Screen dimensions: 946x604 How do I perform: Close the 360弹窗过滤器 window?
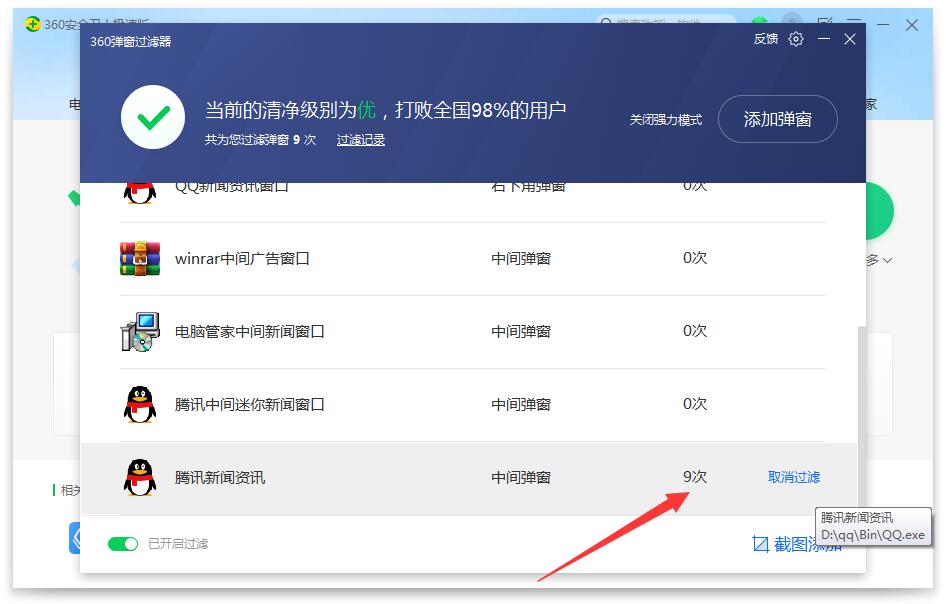(x=849, y=39)
